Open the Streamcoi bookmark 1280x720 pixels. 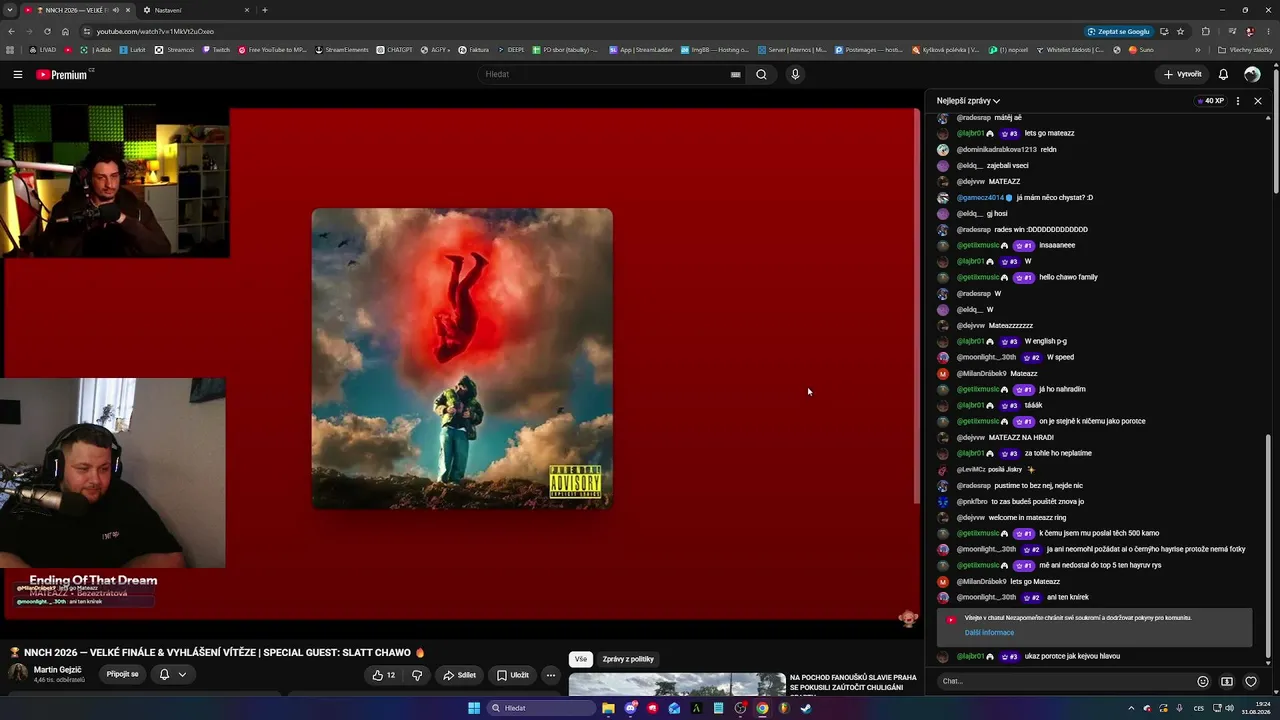click(174, 49)
